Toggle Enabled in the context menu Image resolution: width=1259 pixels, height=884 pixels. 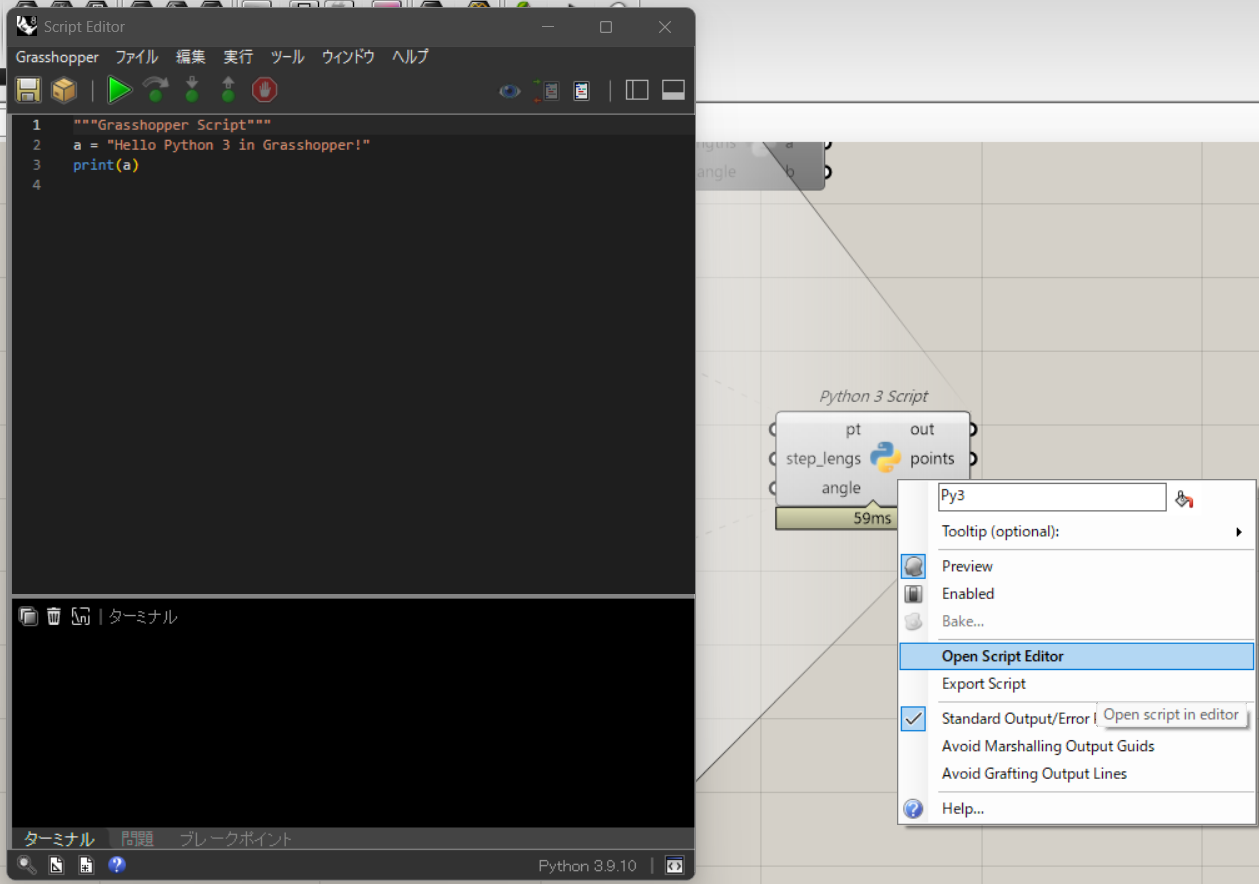(968, 594)
